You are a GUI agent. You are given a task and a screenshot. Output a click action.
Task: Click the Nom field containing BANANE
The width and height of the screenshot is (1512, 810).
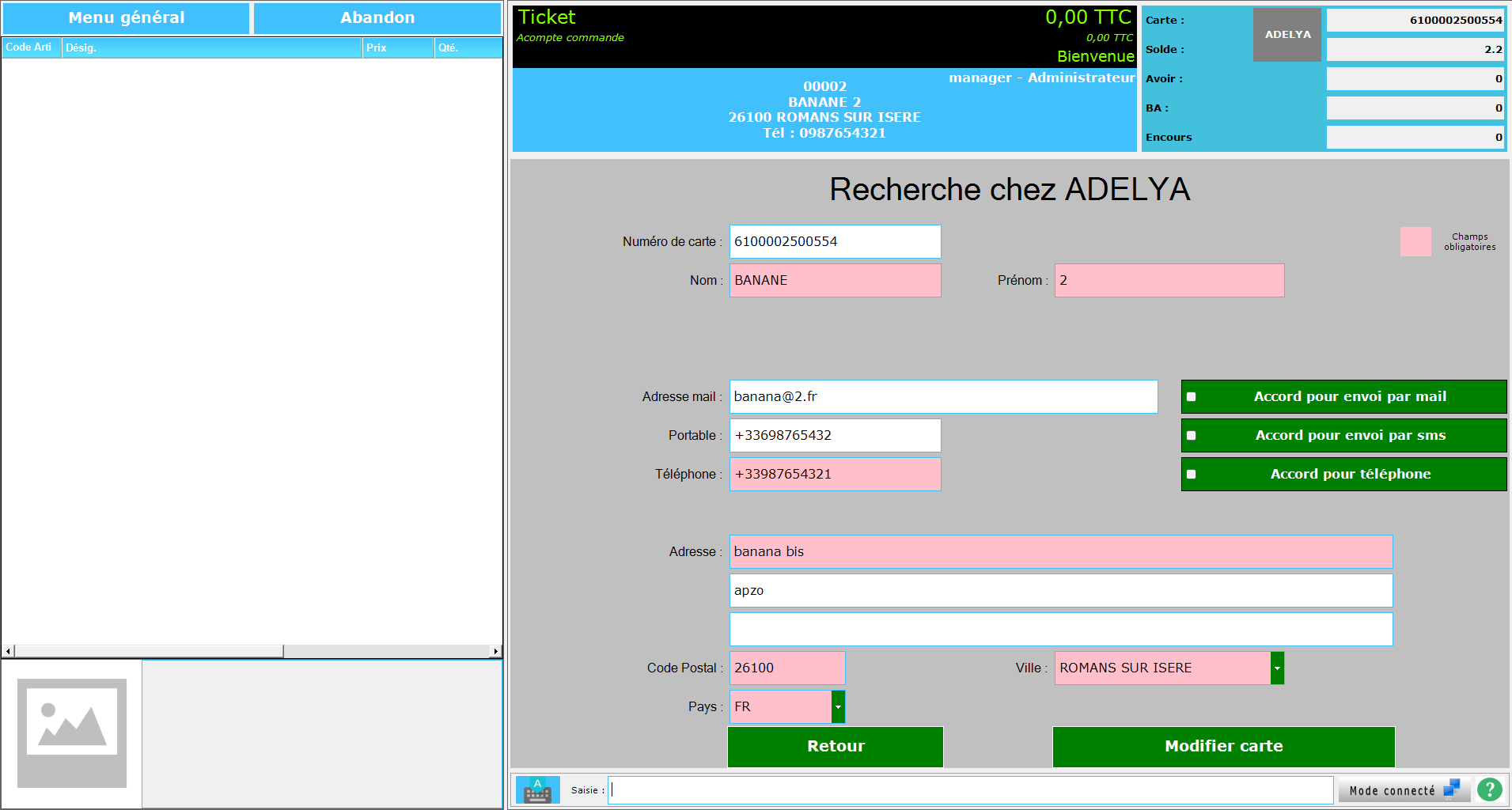coord(835,280)
